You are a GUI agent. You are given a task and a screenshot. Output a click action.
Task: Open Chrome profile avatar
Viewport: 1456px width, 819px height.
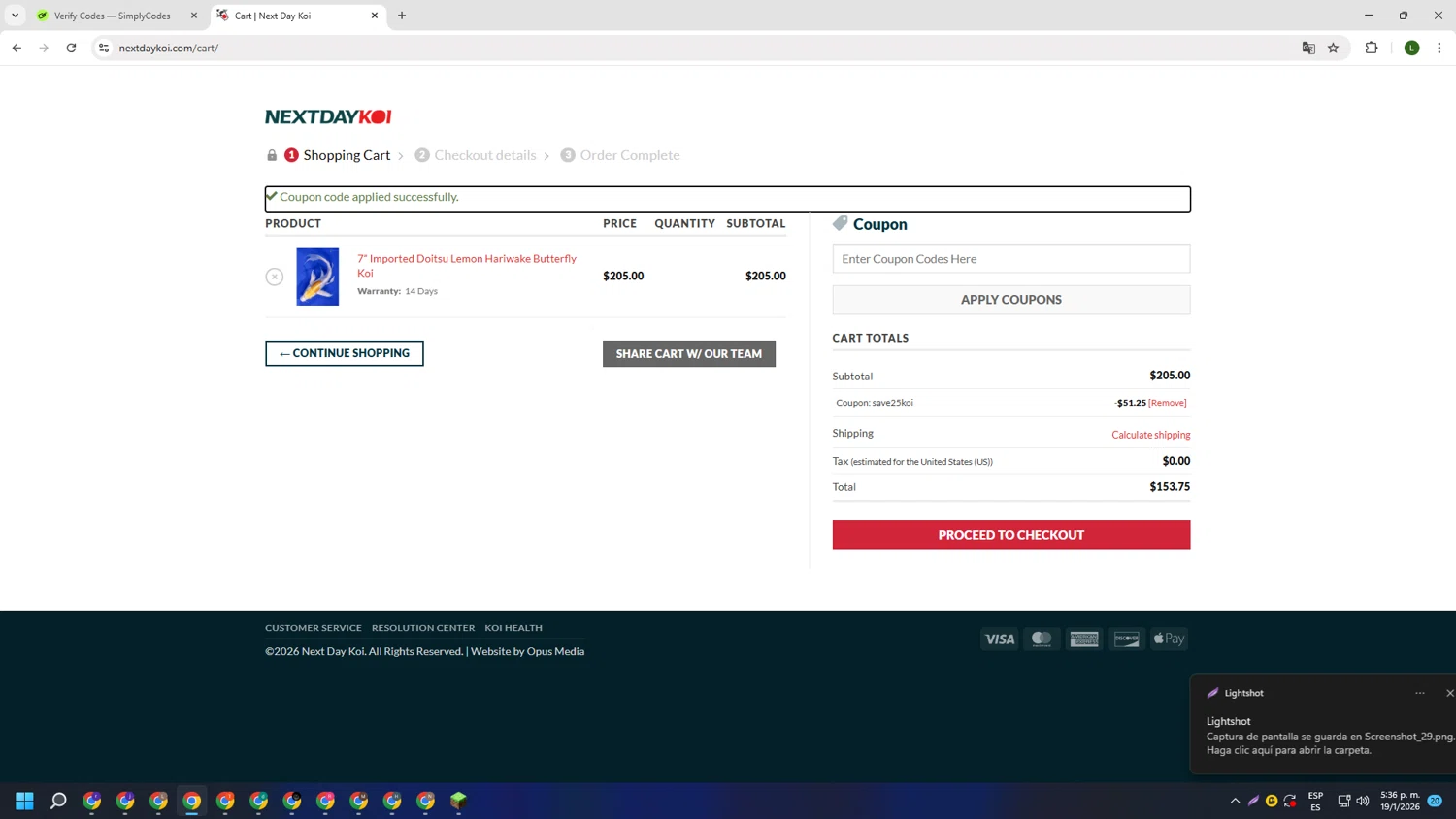point(1412,48)
